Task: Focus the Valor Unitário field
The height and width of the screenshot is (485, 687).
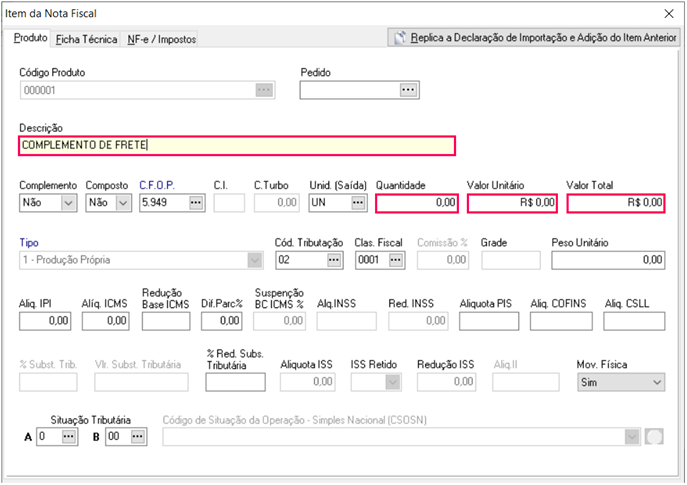Action: pos(511,203)
